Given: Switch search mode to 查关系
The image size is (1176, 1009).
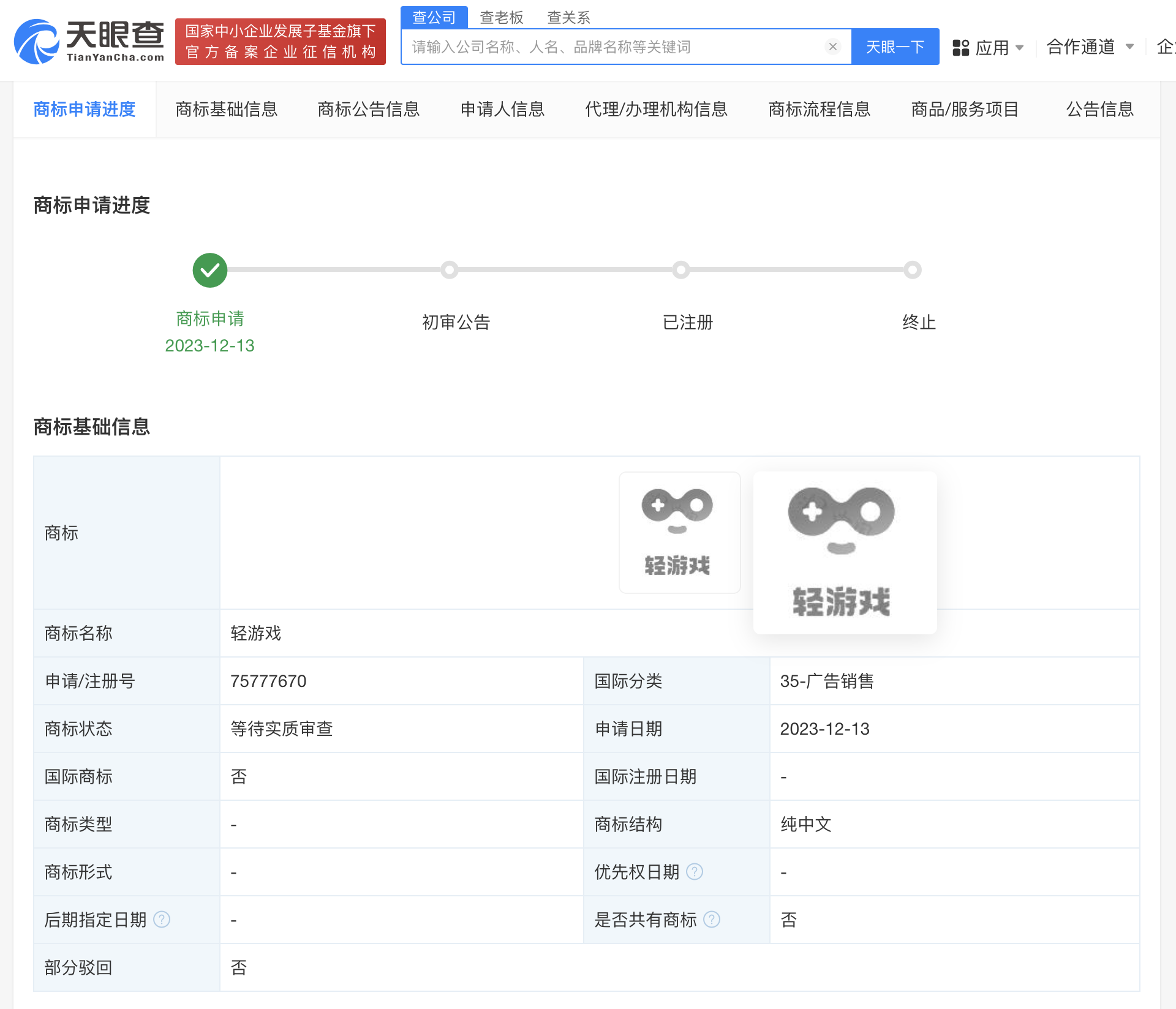Looking at the screenshot, I should [x=568, y=17].
